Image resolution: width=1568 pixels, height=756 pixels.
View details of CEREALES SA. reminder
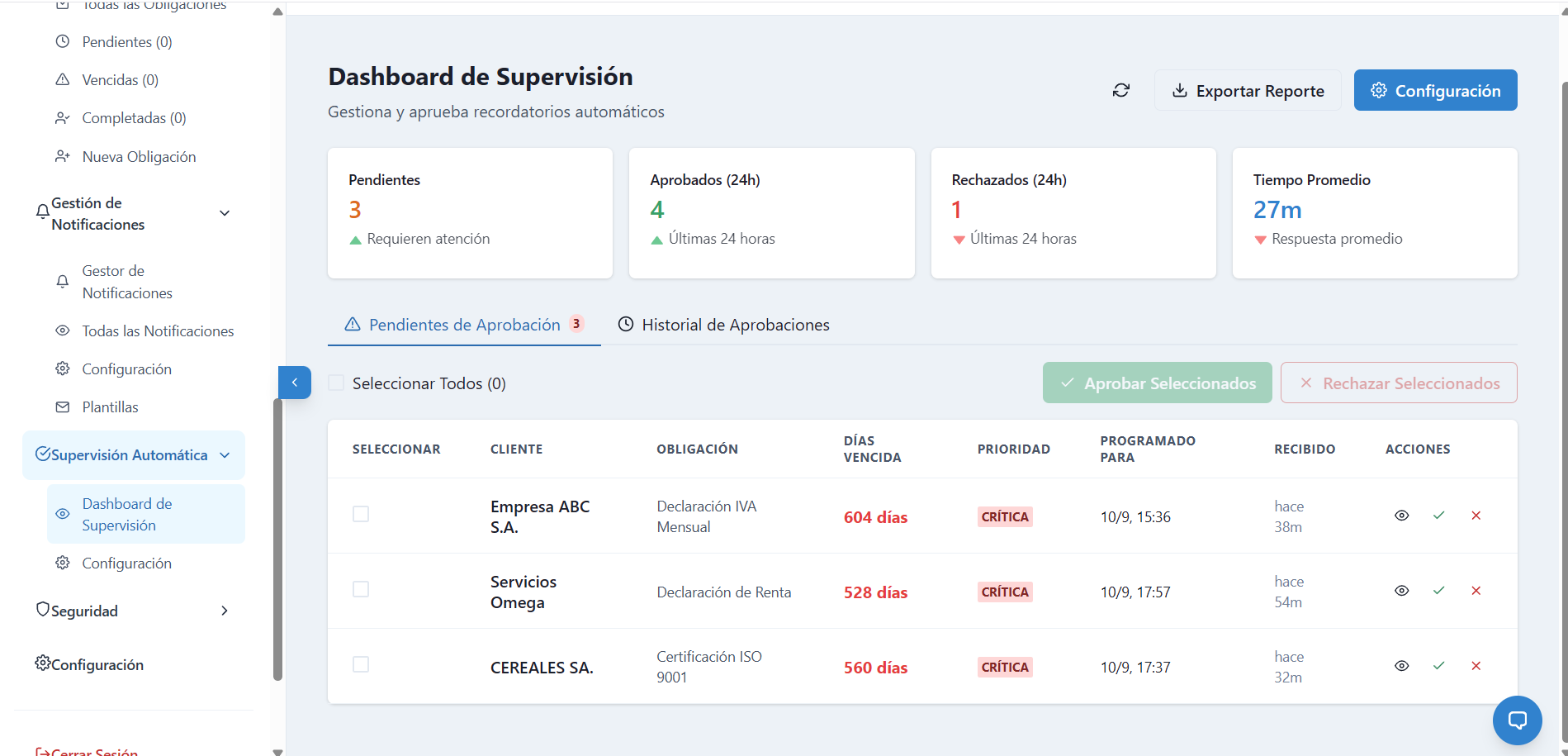pos(1401,666)
